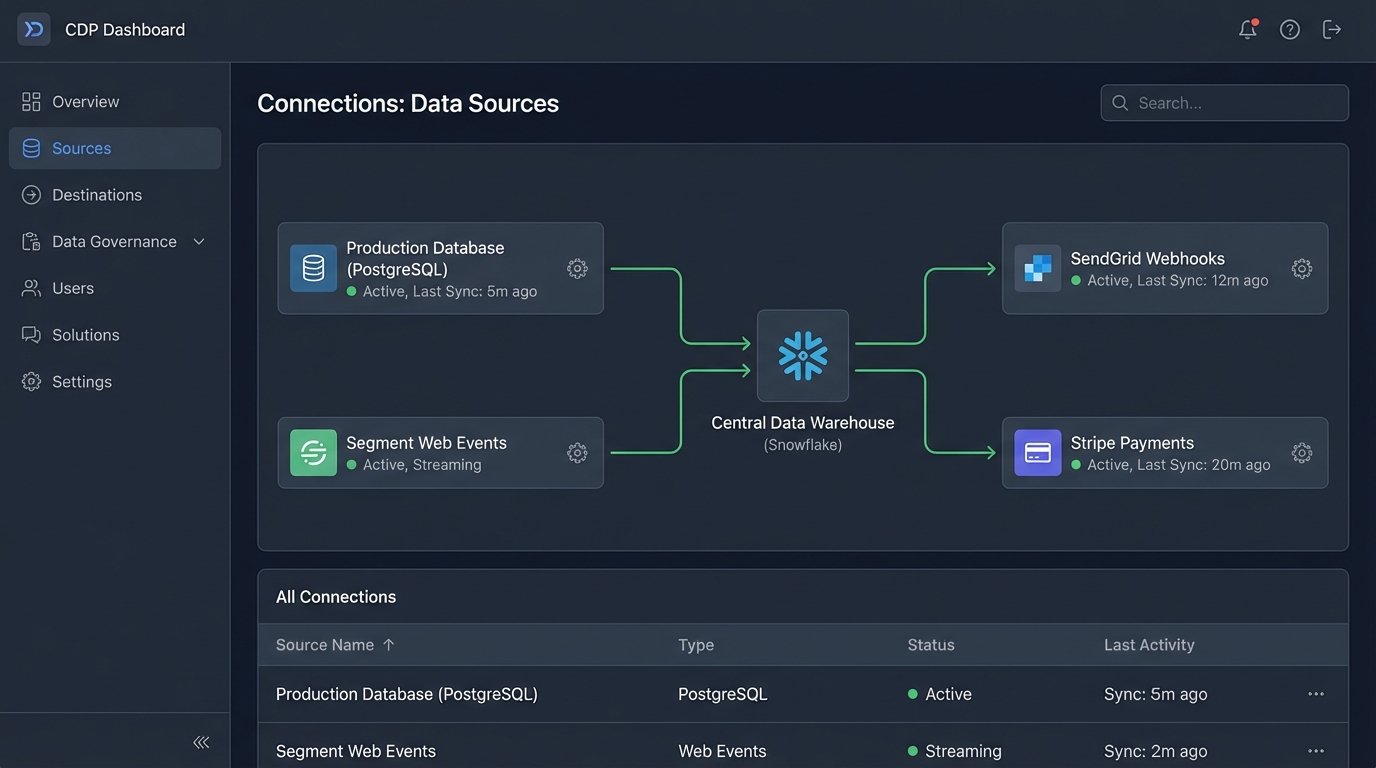Collapse the sidebar with double chevron
The image size is (1376, 768).
point(201,742)
